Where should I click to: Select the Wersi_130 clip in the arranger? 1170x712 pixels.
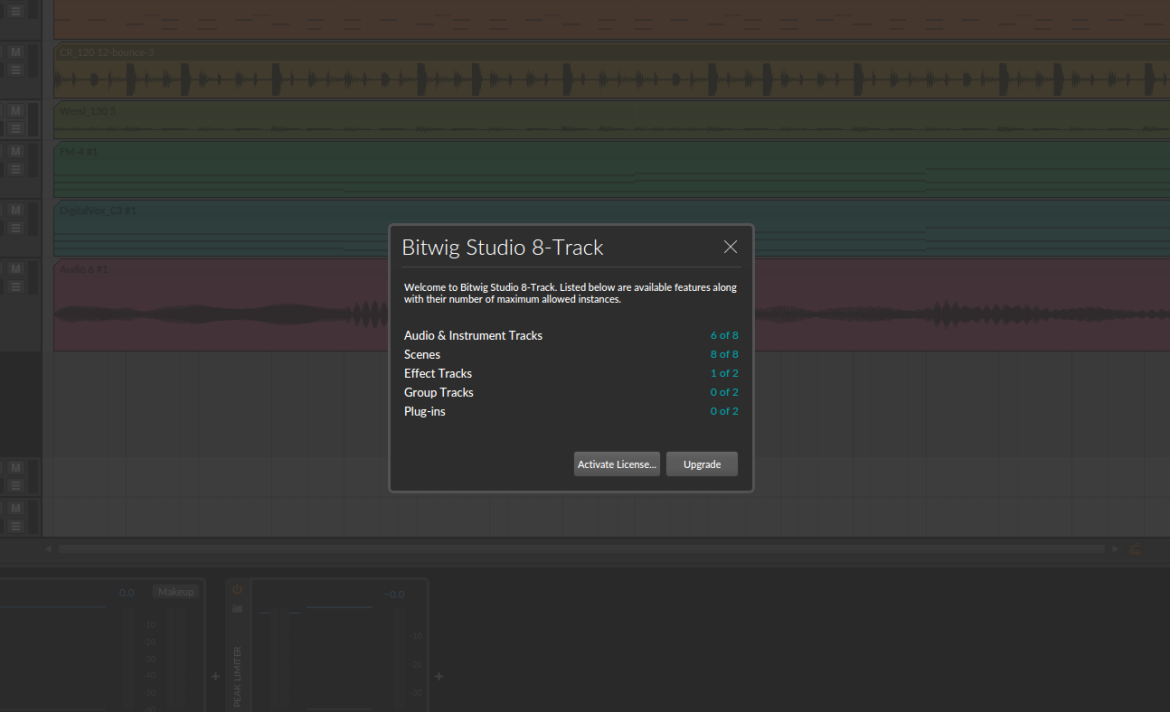pos(612,119)
